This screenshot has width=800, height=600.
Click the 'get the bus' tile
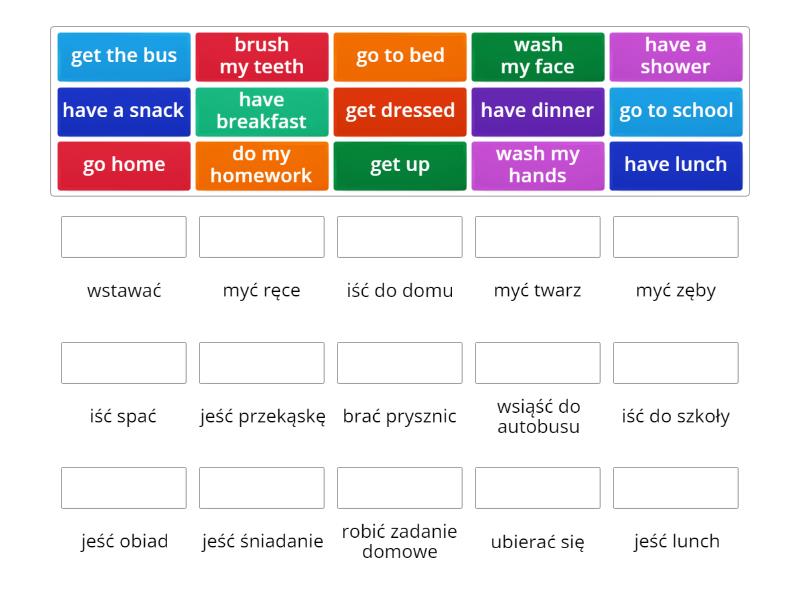coord(124,56)
